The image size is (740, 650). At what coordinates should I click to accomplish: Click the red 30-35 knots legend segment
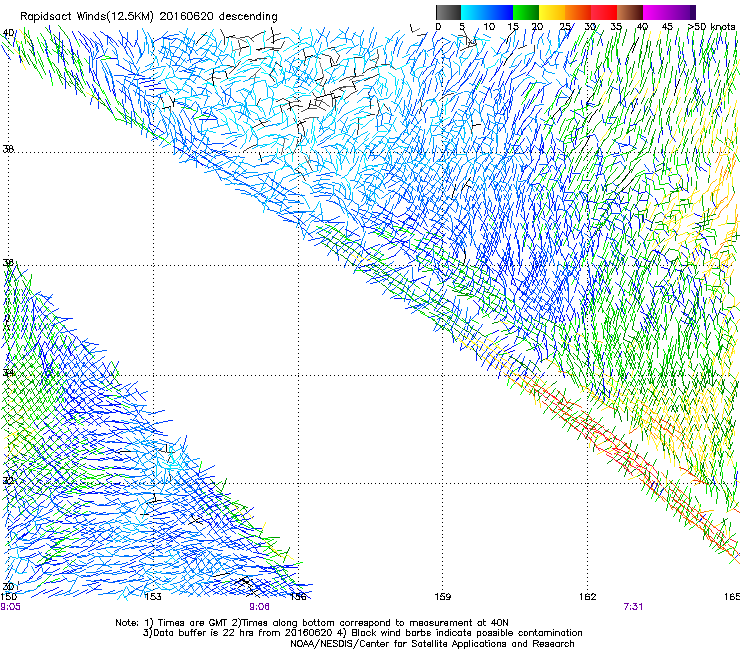tap(604, 12)
